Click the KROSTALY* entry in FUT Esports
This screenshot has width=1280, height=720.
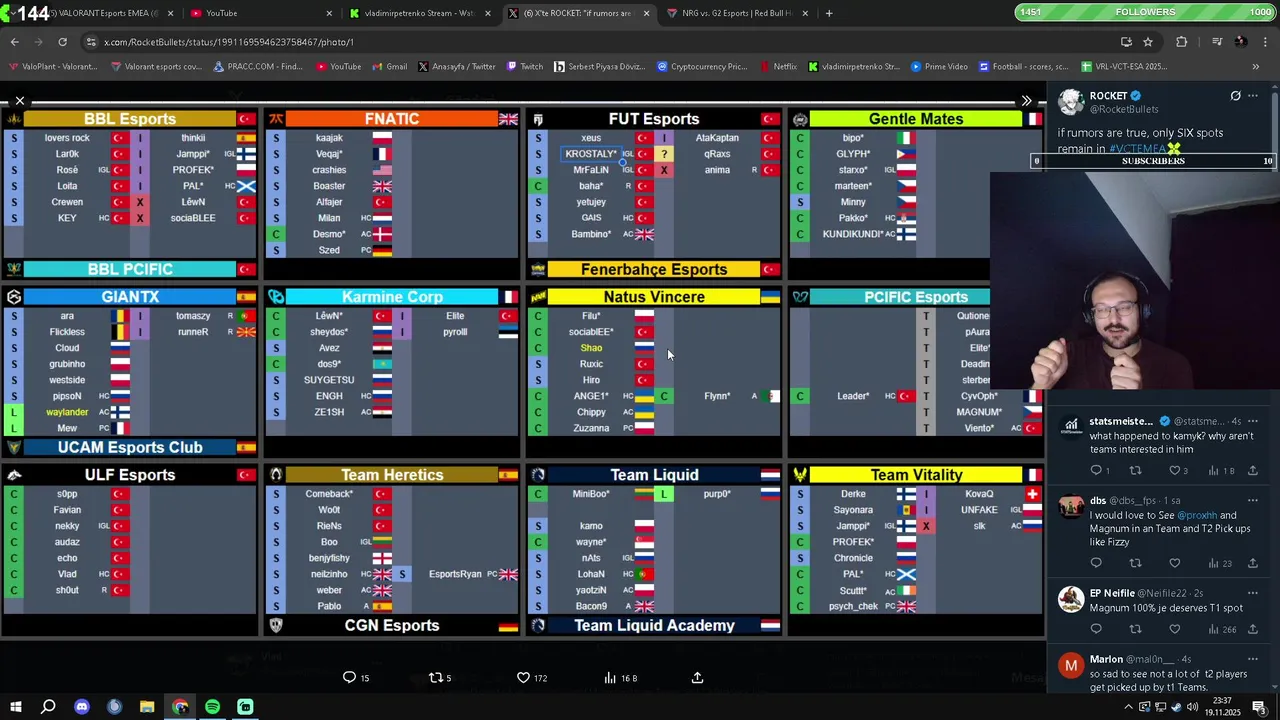click(590, 154)
